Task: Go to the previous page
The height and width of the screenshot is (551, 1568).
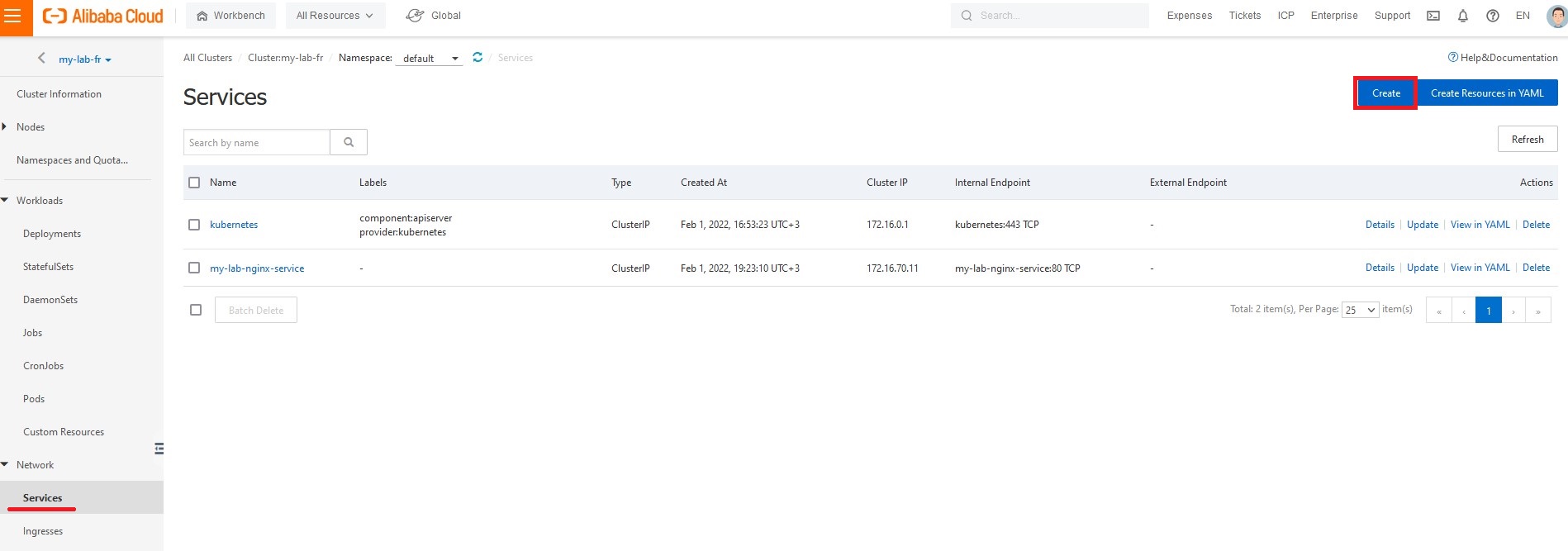Action: click(1464, 311)
